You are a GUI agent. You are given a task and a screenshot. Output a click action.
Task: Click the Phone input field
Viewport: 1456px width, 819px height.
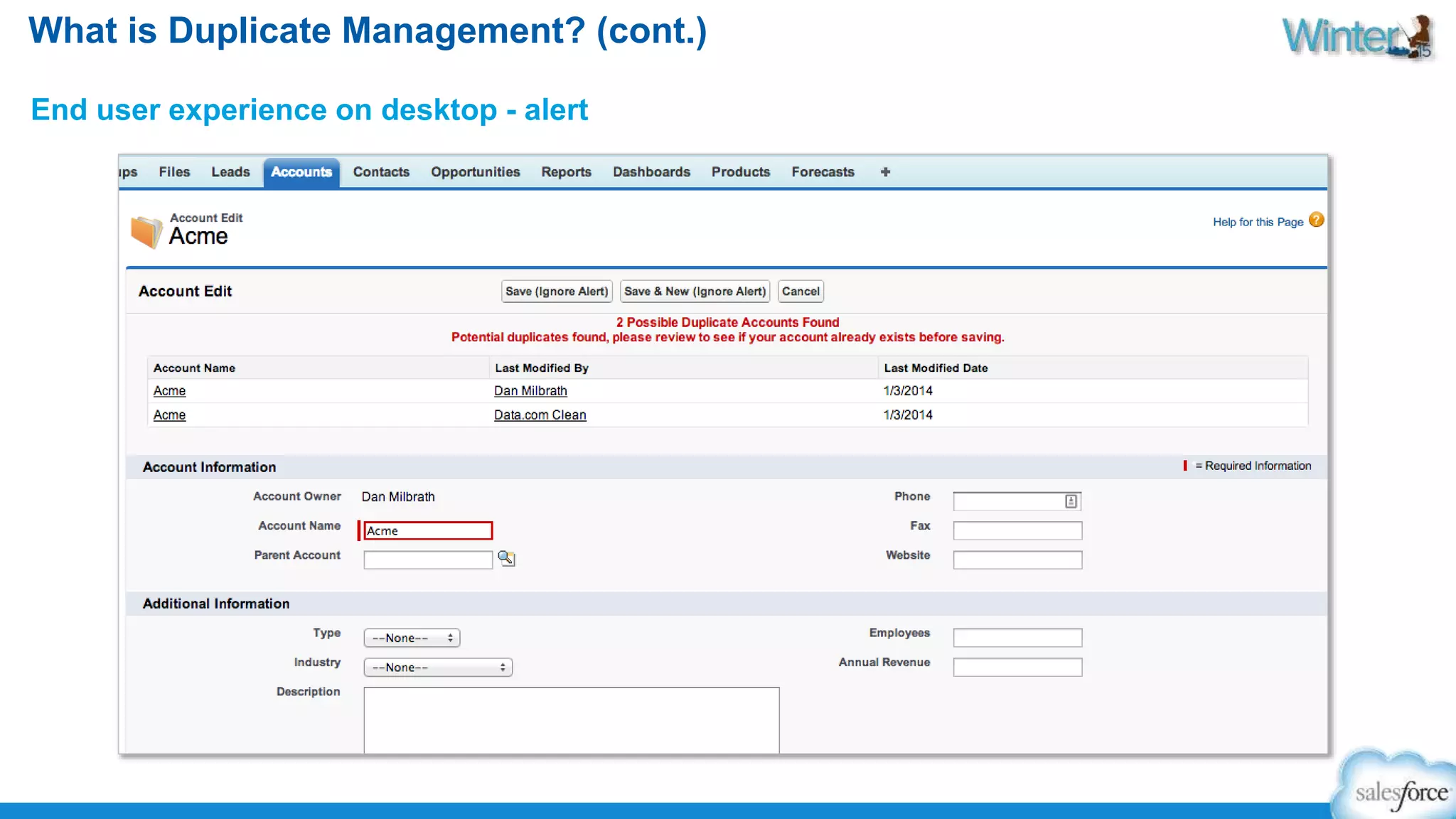(x=1017, y=501)
